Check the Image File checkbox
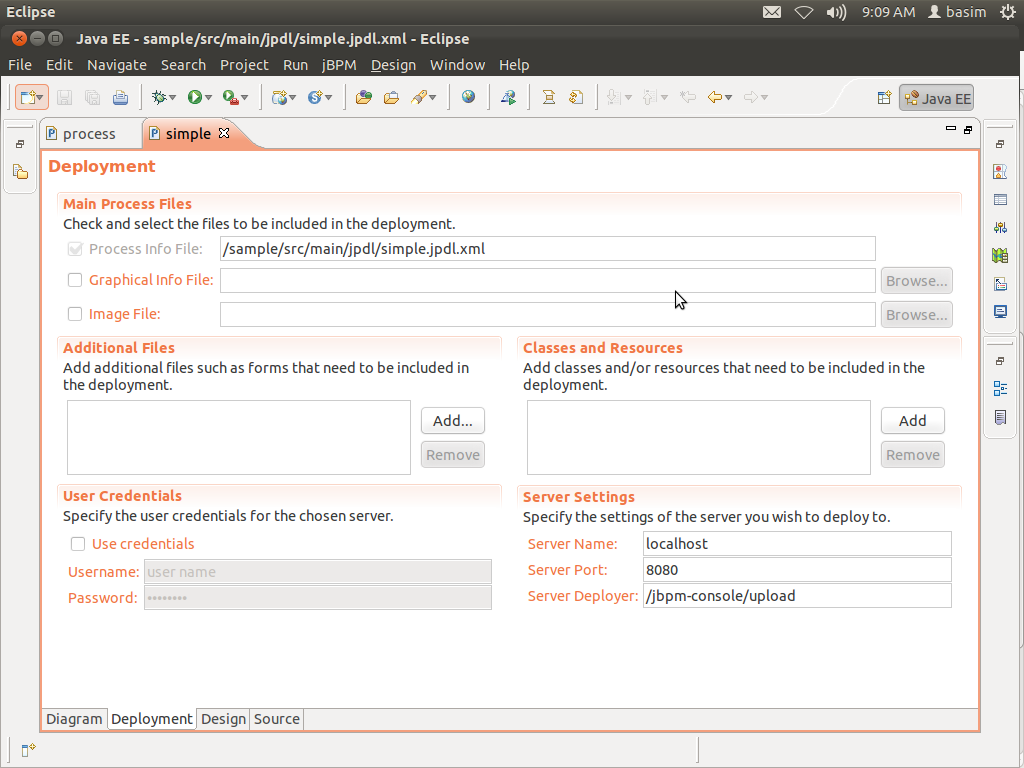Image resolution: width=1024 pixels, height=768 pixels. click(x=75, y=314)
